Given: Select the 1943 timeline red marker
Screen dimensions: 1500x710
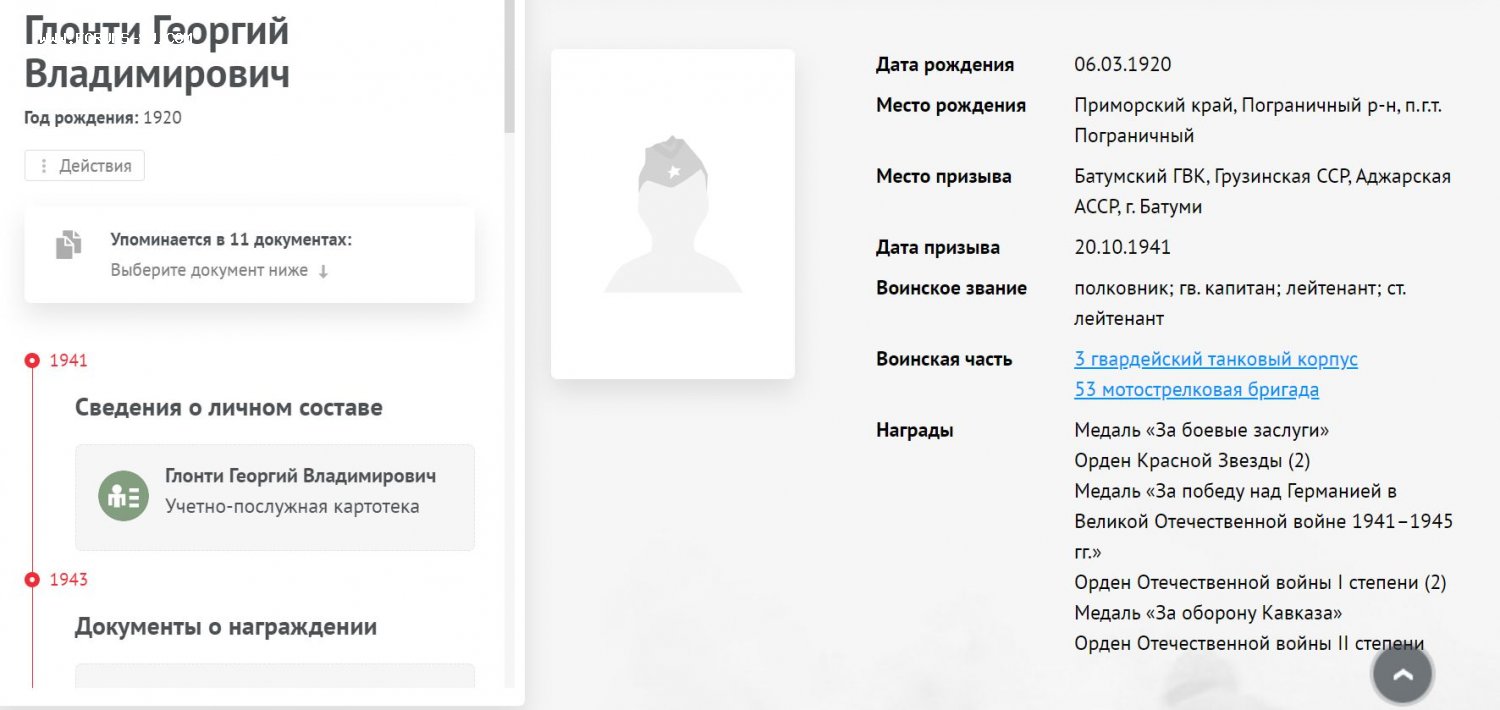Looking at the screenshot, I should click(32, 580).
